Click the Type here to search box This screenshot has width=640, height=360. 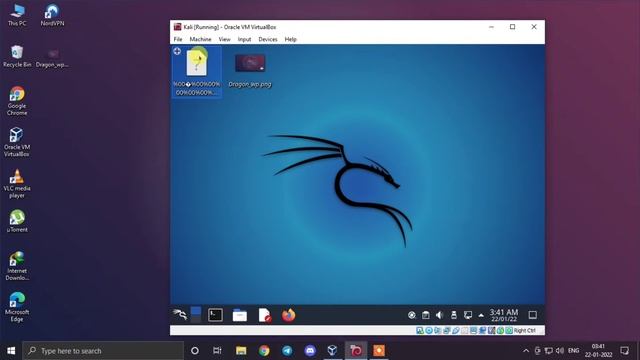pos(103,351)
